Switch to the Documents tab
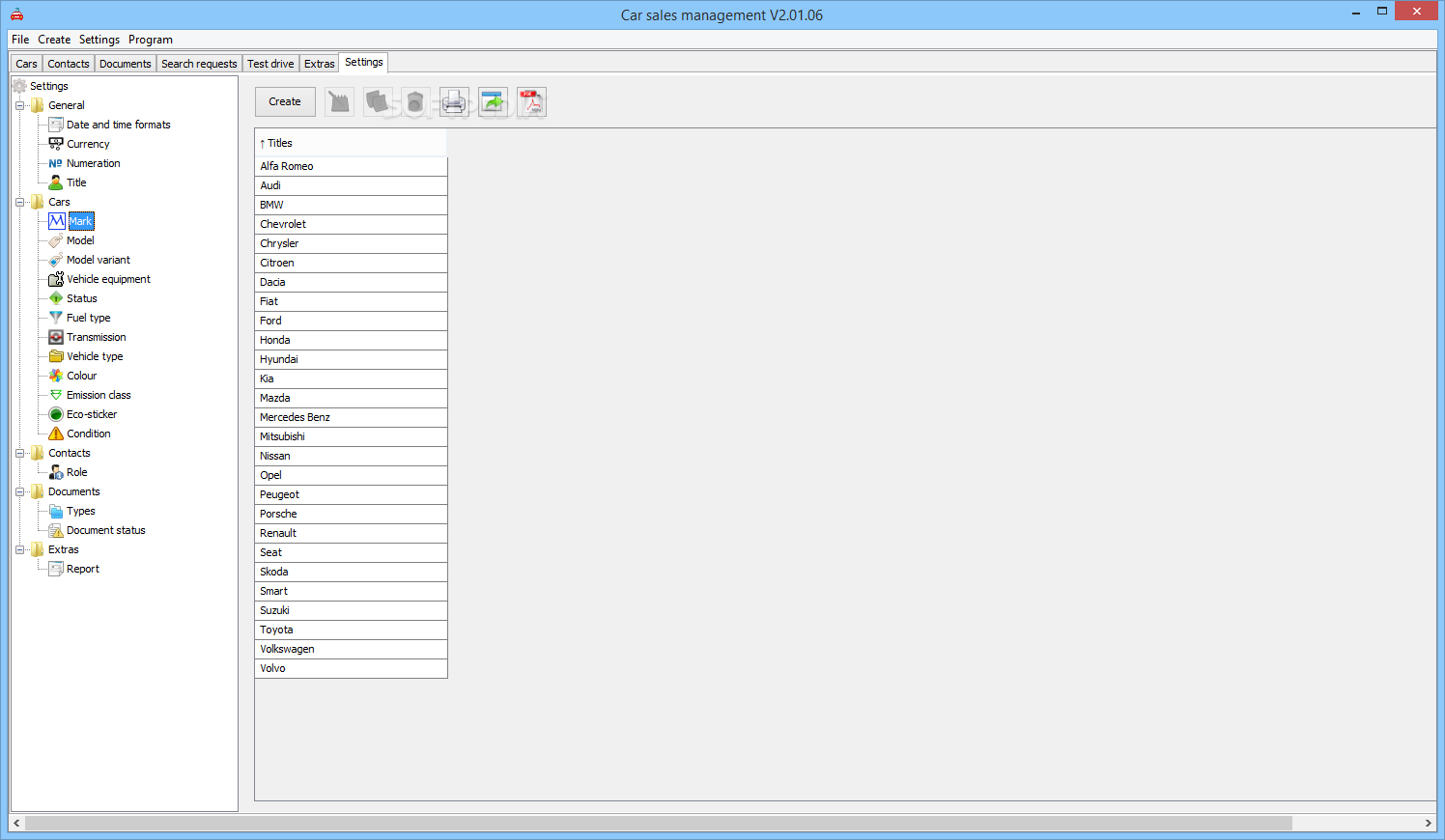This screenshot has width=1445, height=840. click(126, 64)
